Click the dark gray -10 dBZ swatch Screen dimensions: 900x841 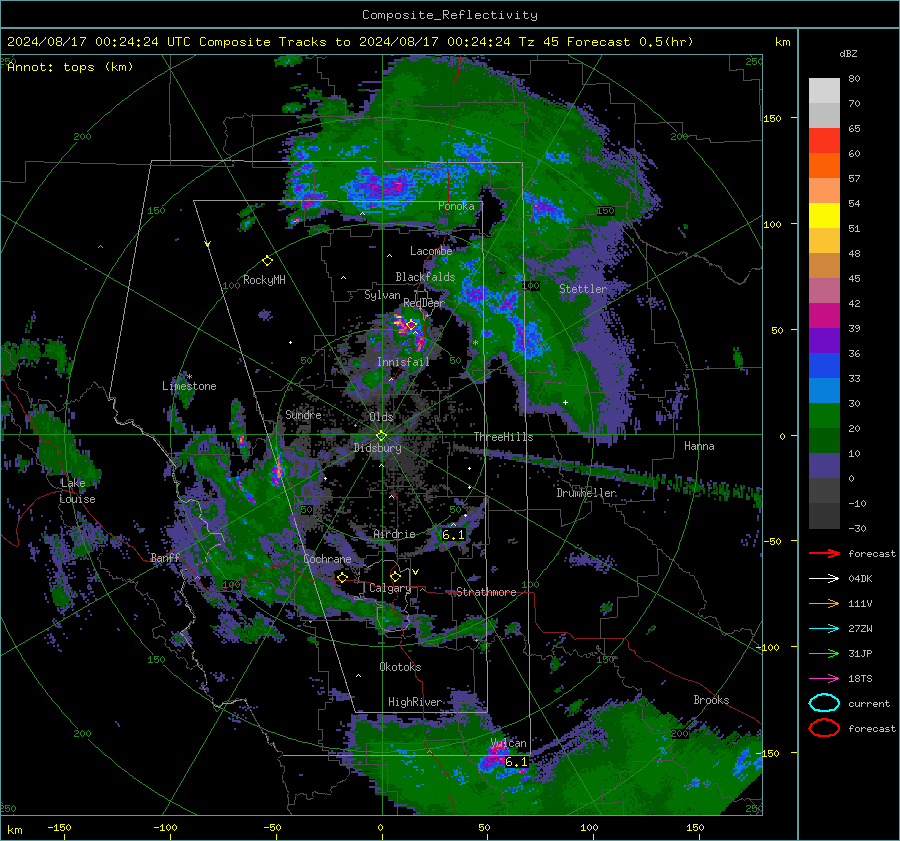pyautogui.click(x=824, y=515)
